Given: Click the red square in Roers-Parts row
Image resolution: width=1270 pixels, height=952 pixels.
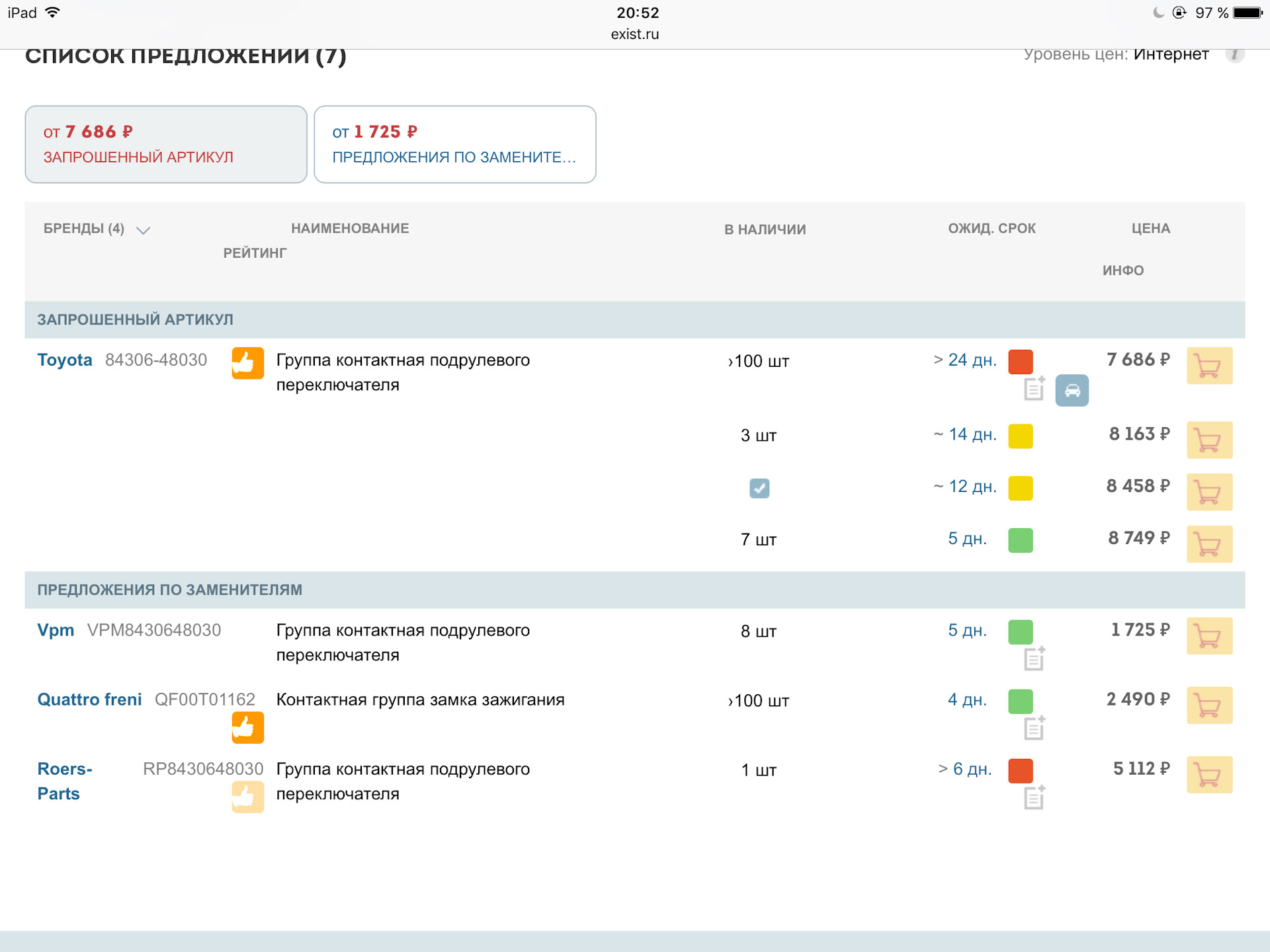Looking at the screenshot, I should [1021, 771].
